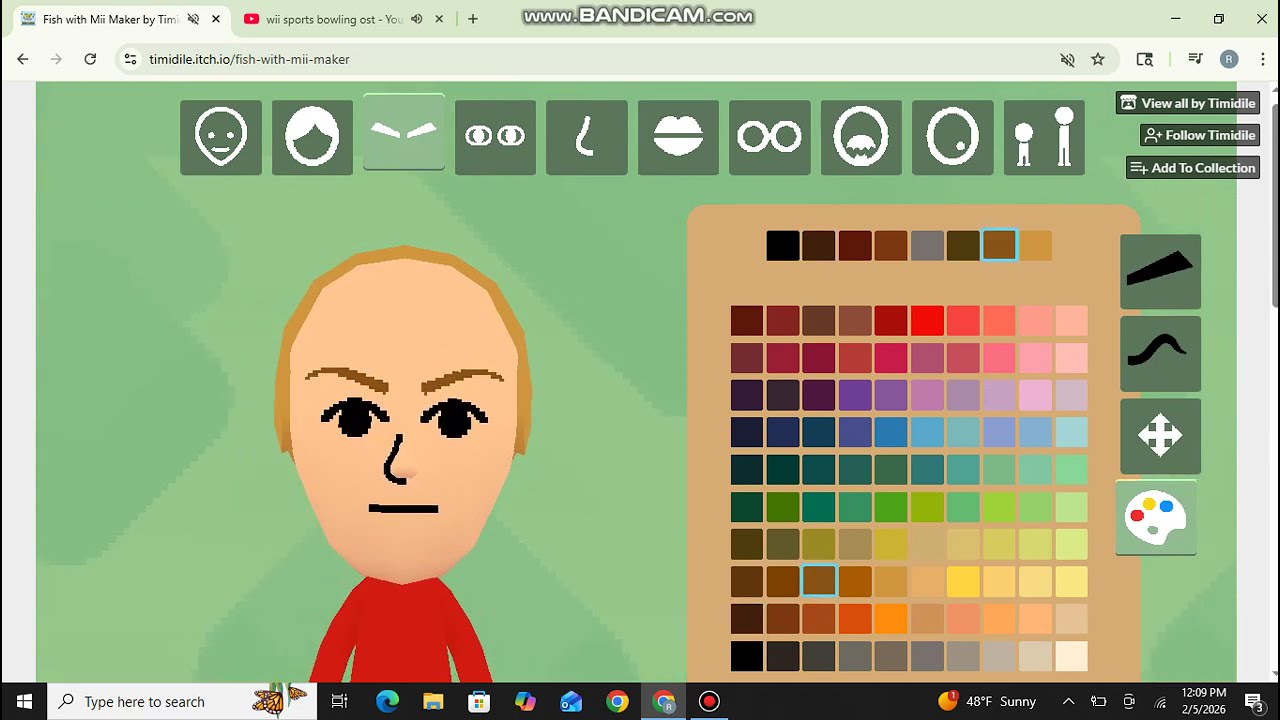The image size is (1280, 720).
Task: Open a new browser tab
Action: coord(473,19)
